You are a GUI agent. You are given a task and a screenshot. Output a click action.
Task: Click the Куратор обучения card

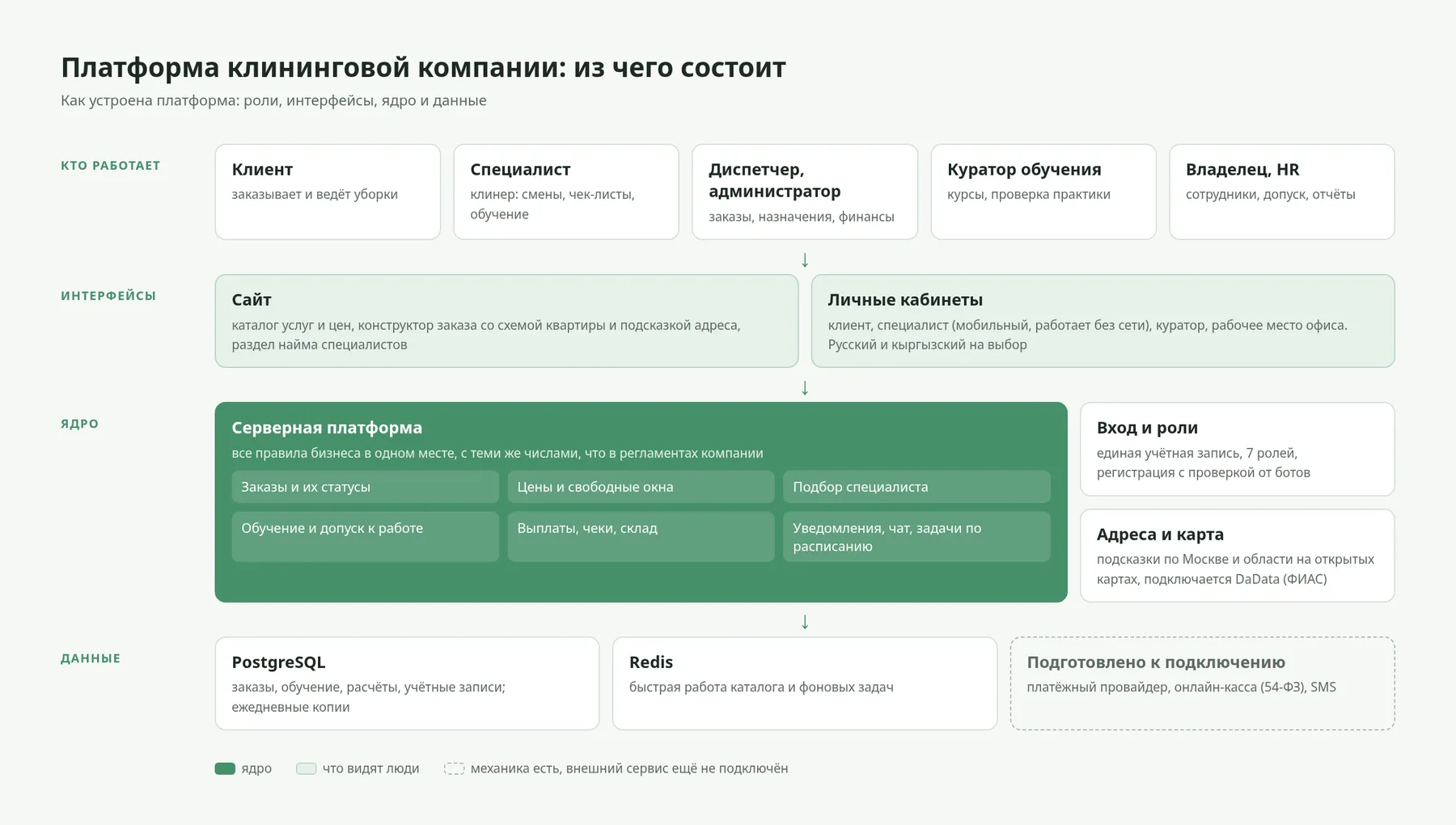(x=1043, y=192)
